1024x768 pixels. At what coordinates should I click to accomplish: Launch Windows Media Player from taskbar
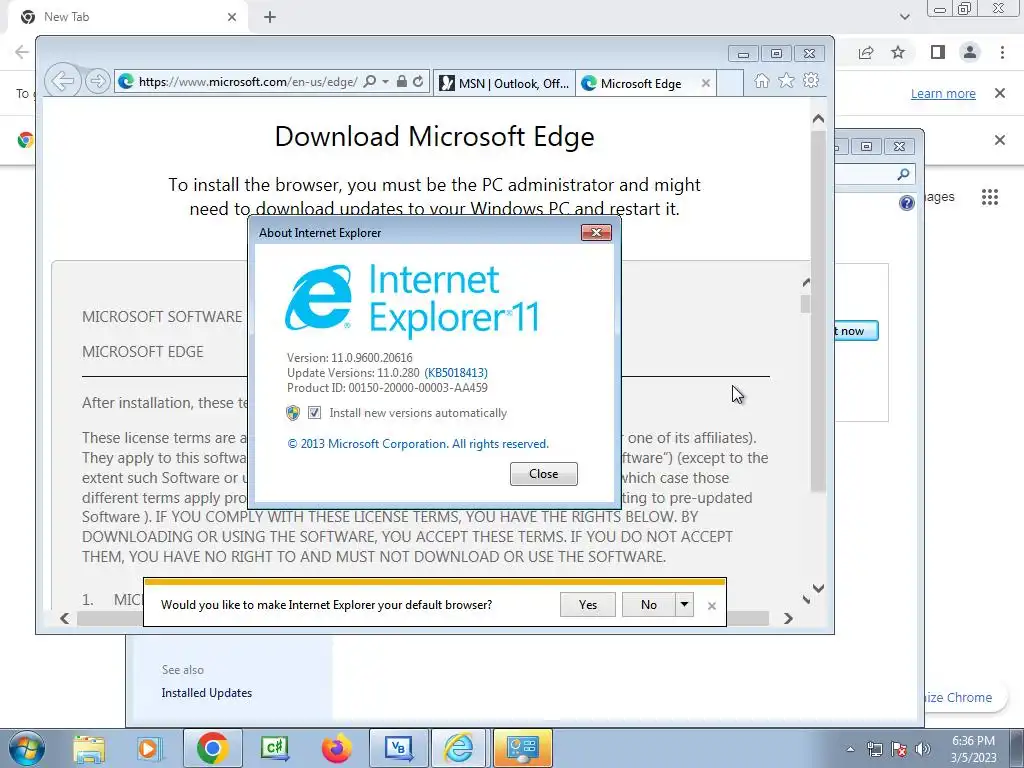(x=149, y=748)
